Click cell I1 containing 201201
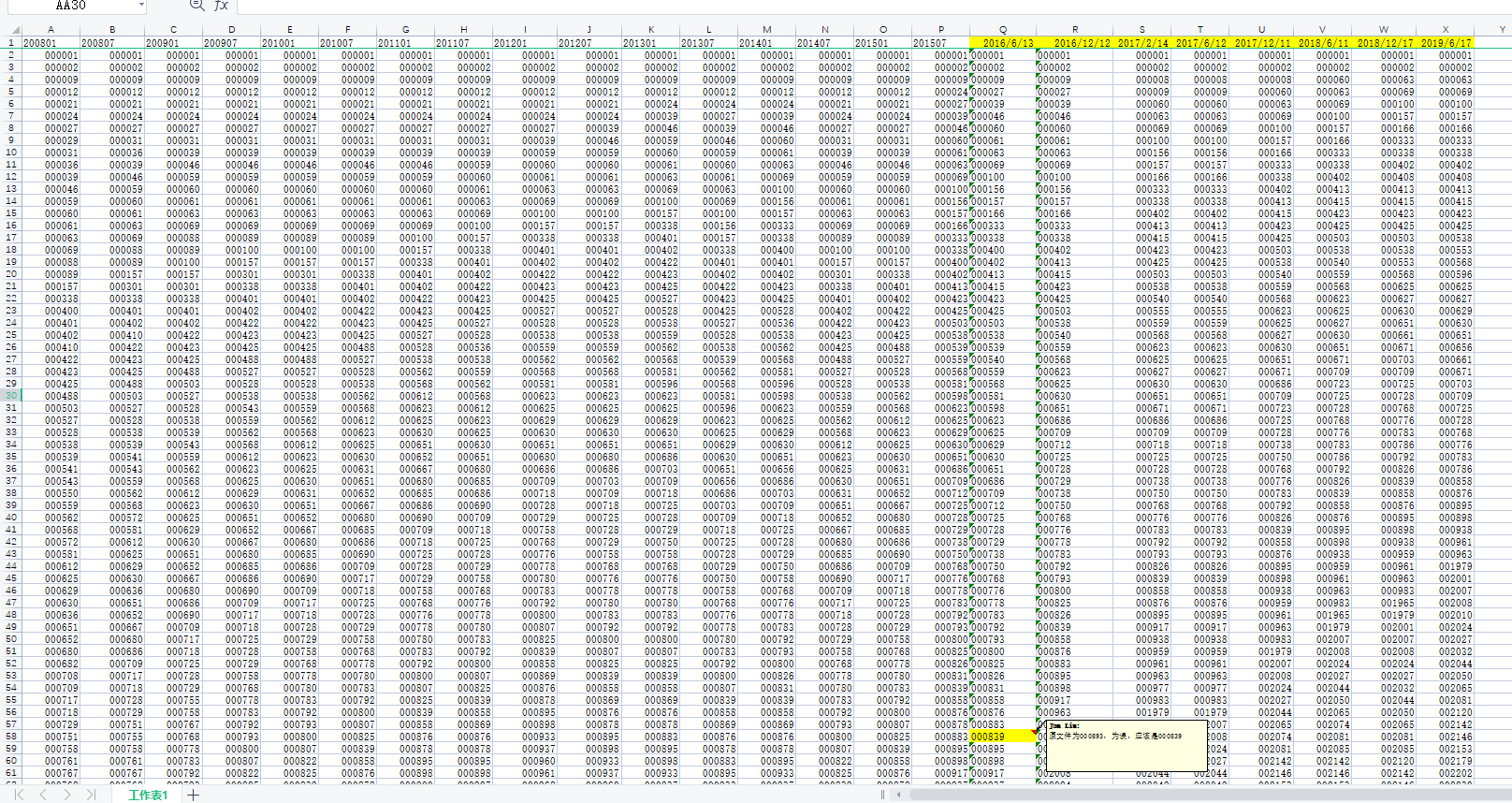The height and width of the screenshot is (803, 1512). tap(525, 43)
